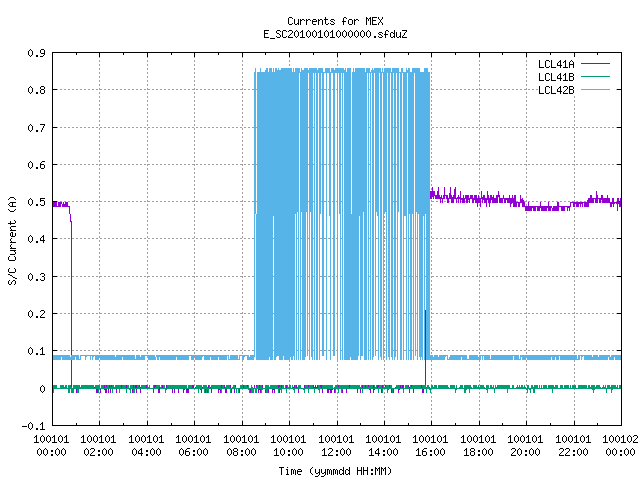Click the 0.1 y-axis tick label

click(x=36, y=351)
